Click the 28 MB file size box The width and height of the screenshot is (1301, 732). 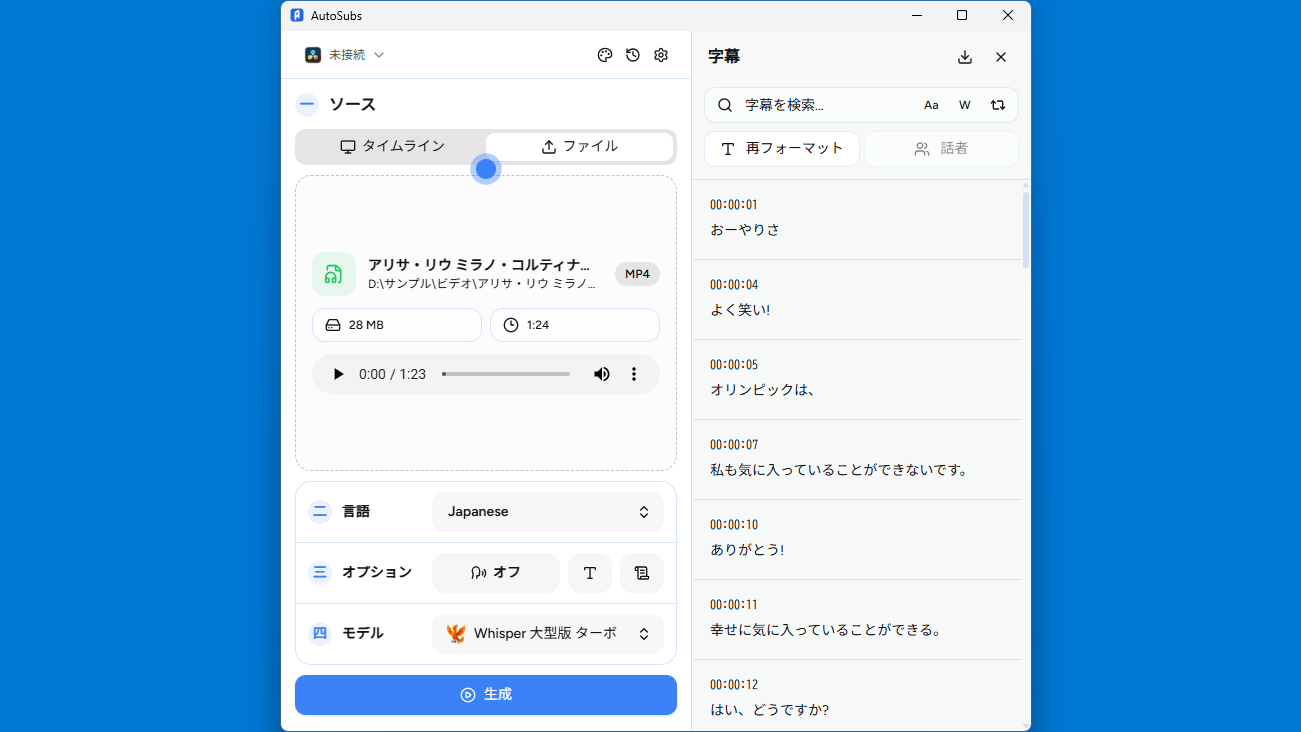[x=397, y=325]
